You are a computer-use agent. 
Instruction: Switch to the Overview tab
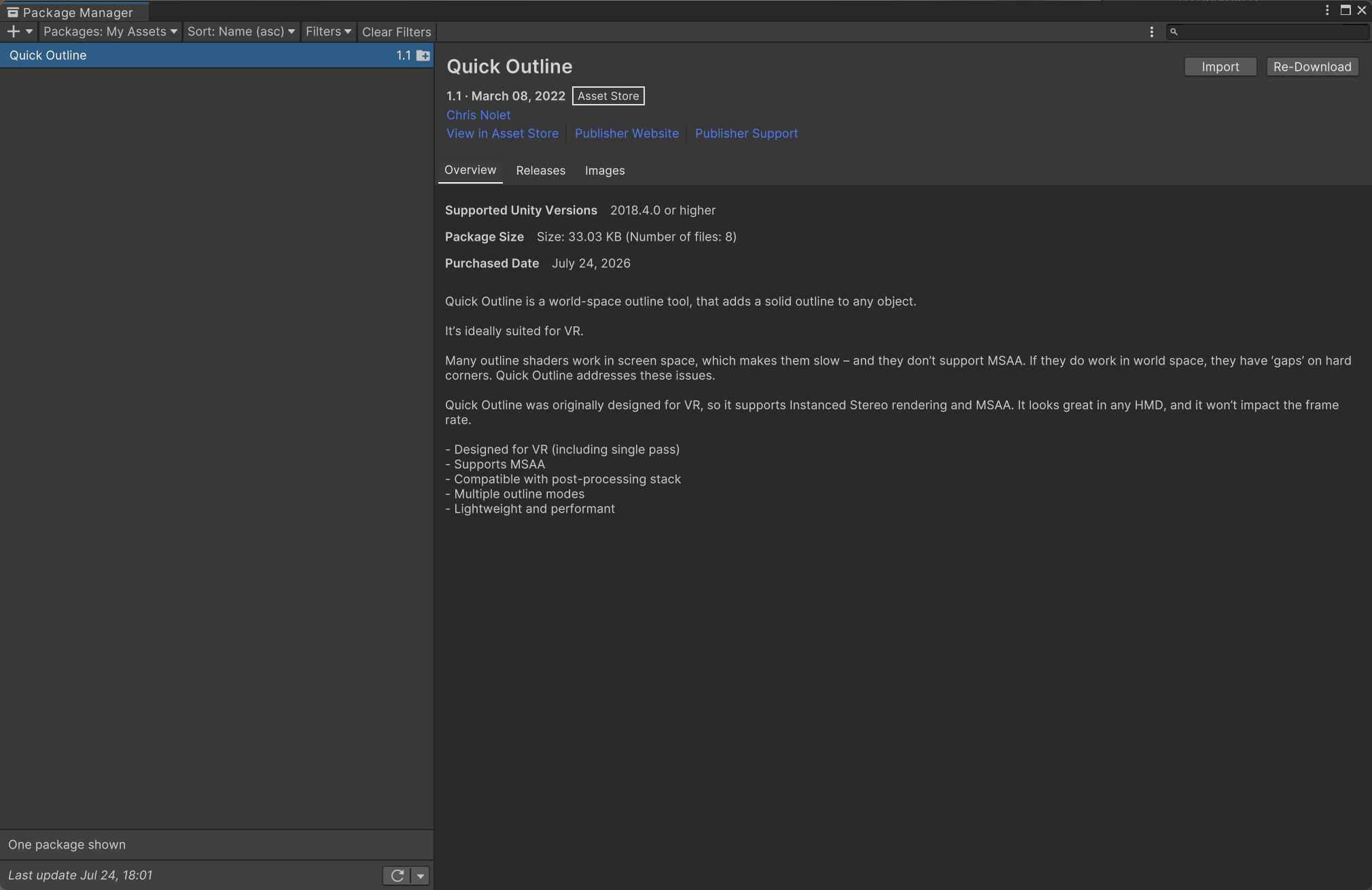click(x=470, y=170)
